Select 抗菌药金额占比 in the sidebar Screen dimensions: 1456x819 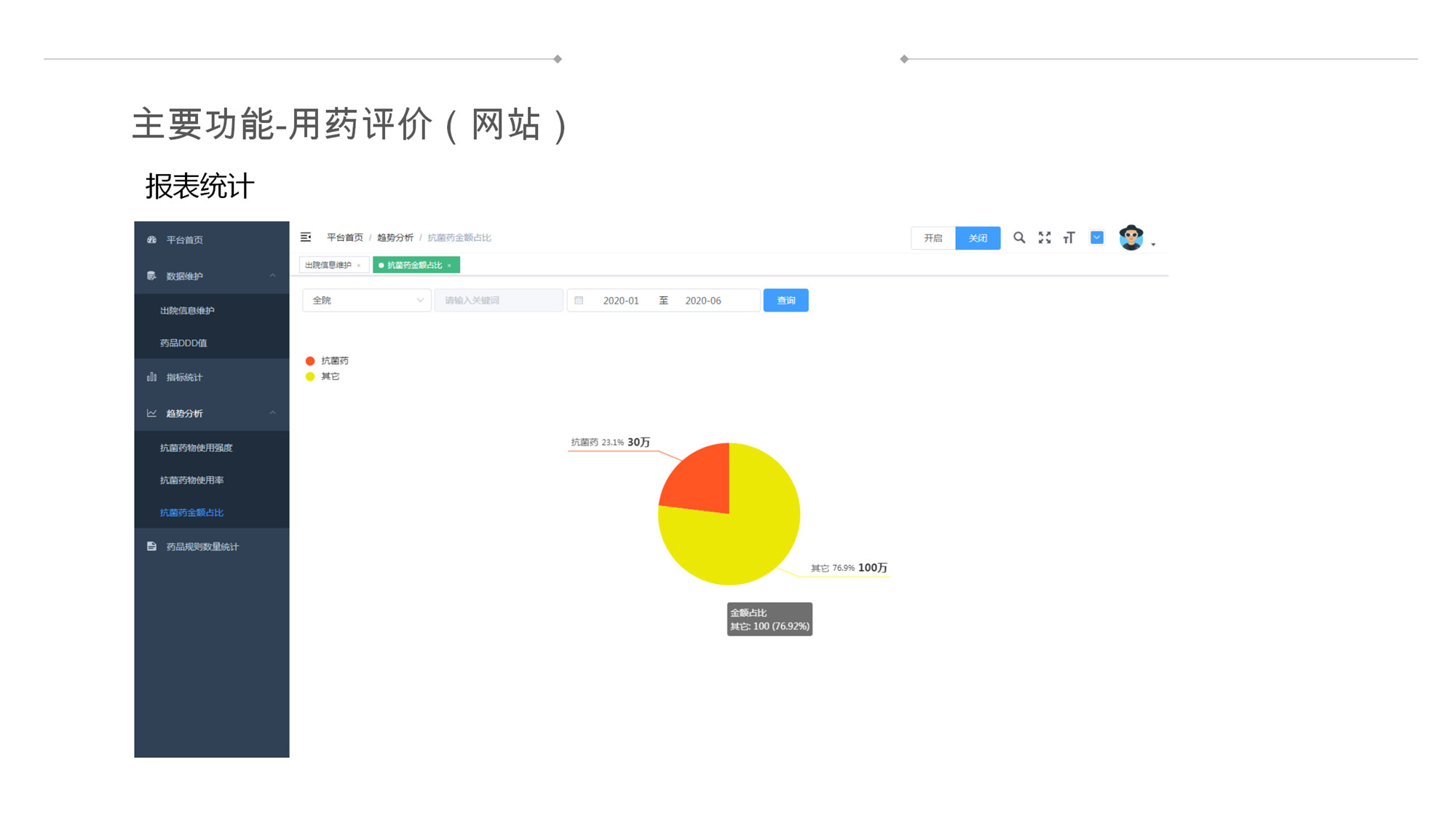tap(212, 513)
